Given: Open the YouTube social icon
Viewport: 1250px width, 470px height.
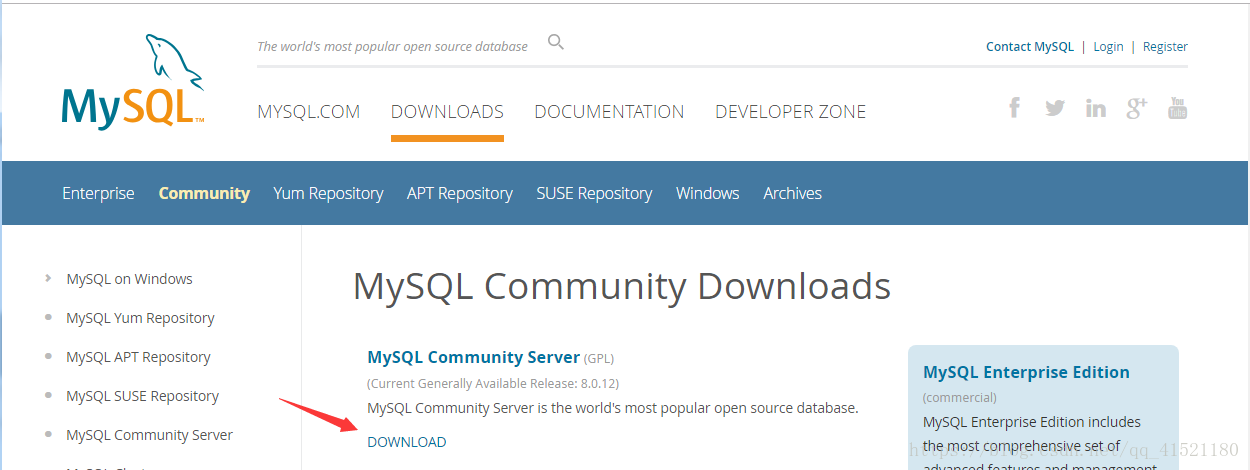Looking at the screenshot, I should pos(1178,108).
